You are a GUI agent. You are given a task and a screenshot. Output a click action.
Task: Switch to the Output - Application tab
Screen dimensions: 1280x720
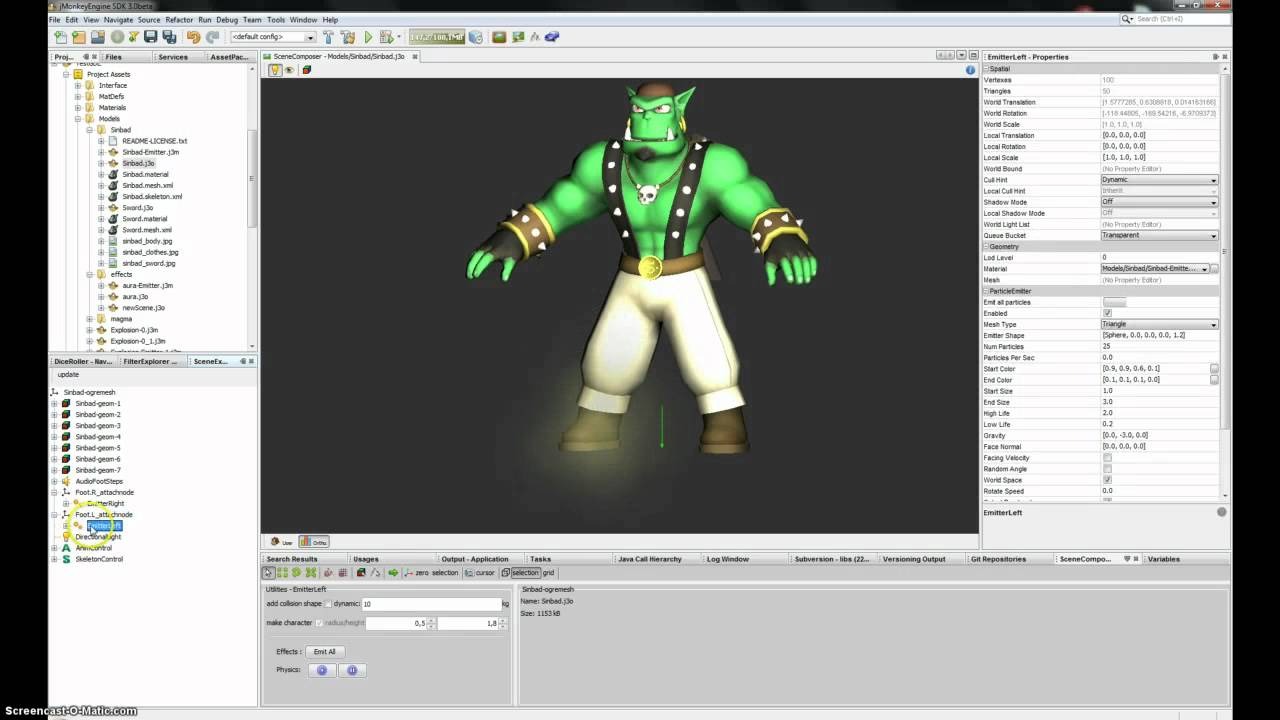475,559
